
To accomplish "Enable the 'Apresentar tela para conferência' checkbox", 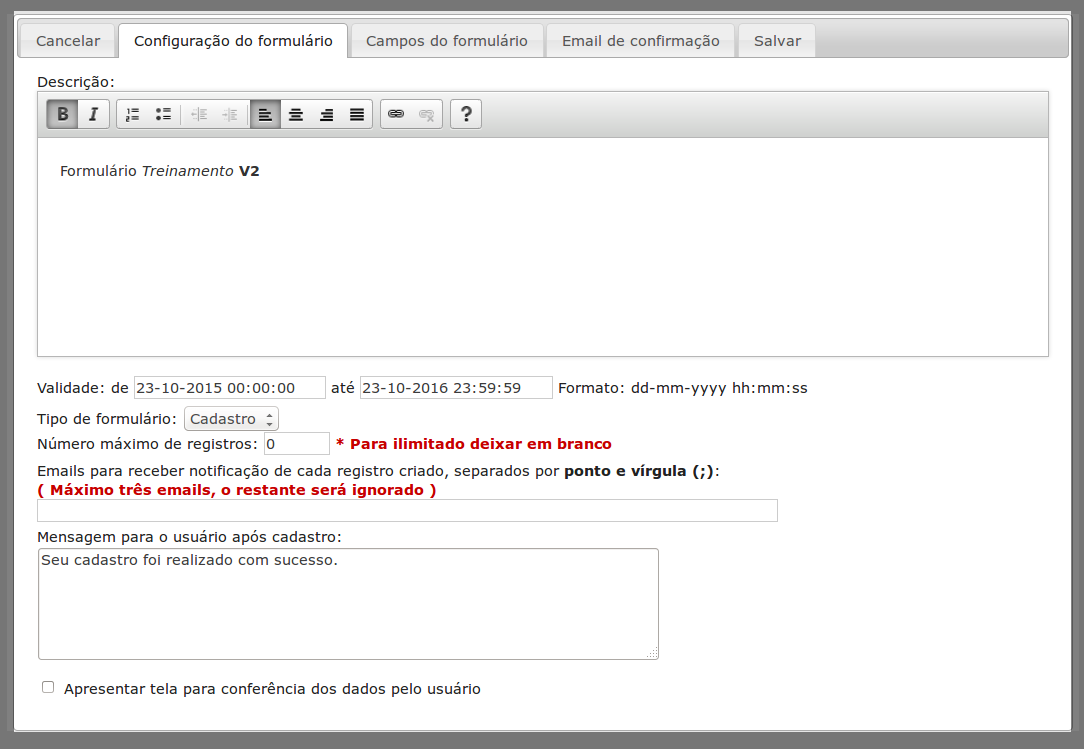I will 48,688.
